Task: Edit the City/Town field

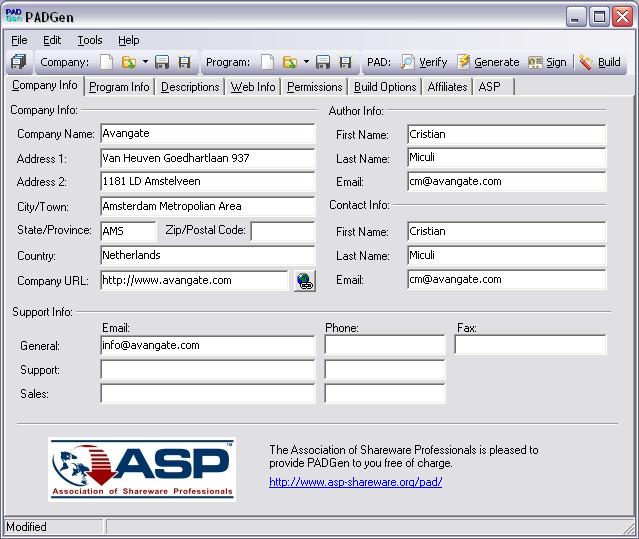Action: pos(207,206)
